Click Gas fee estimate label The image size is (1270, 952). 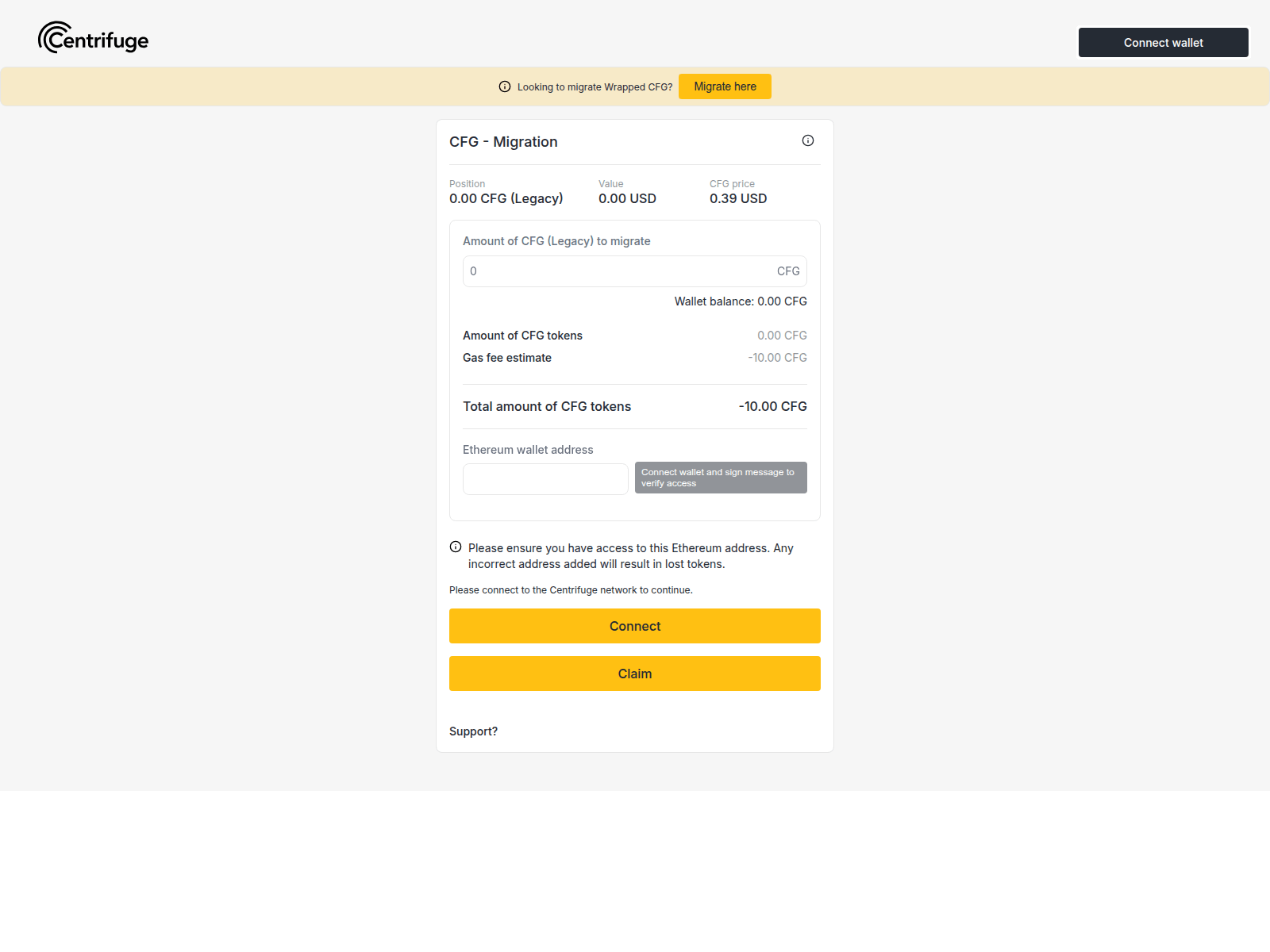(x=507, y=358)
